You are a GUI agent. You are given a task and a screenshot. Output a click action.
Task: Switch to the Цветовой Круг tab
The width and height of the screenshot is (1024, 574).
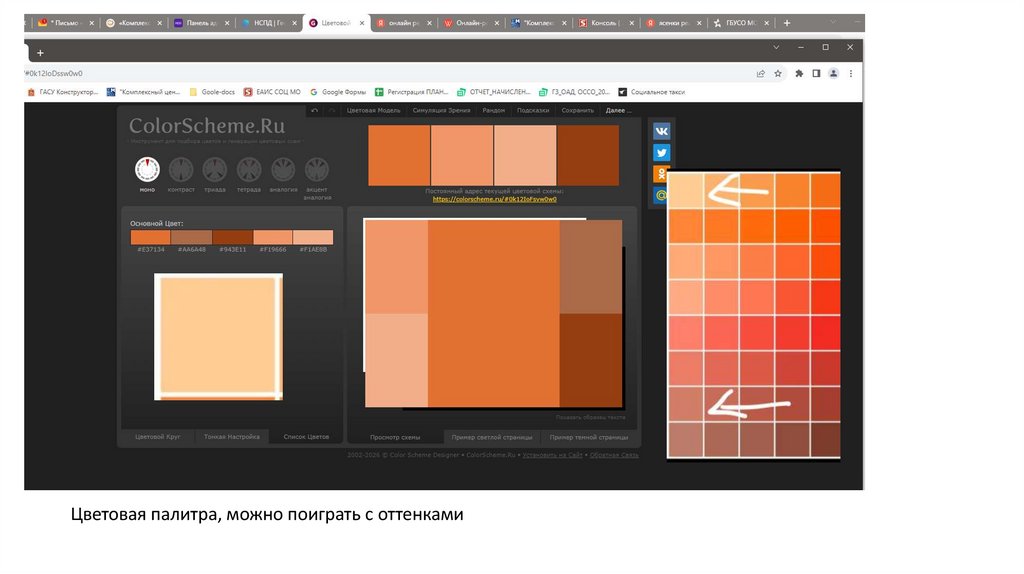157,437
